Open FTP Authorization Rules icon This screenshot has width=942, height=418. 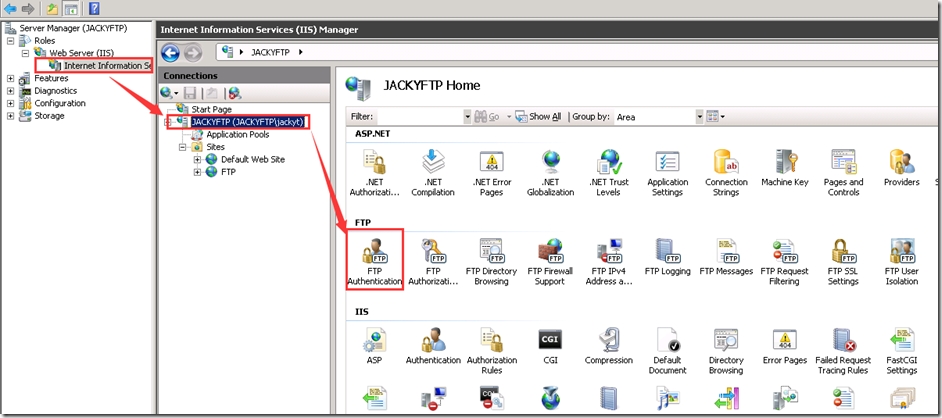click(x=433, y=261)
